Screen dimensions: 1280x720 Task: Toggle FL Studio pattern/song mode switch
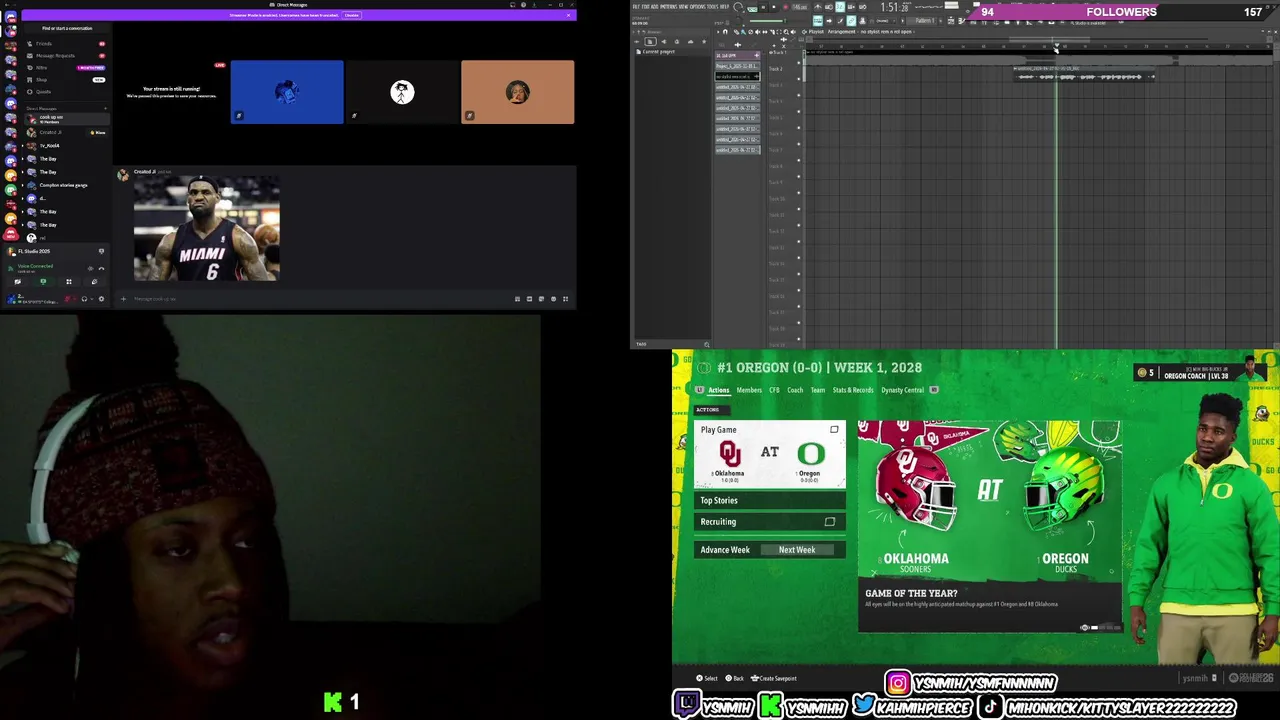[x=752, y=8]
